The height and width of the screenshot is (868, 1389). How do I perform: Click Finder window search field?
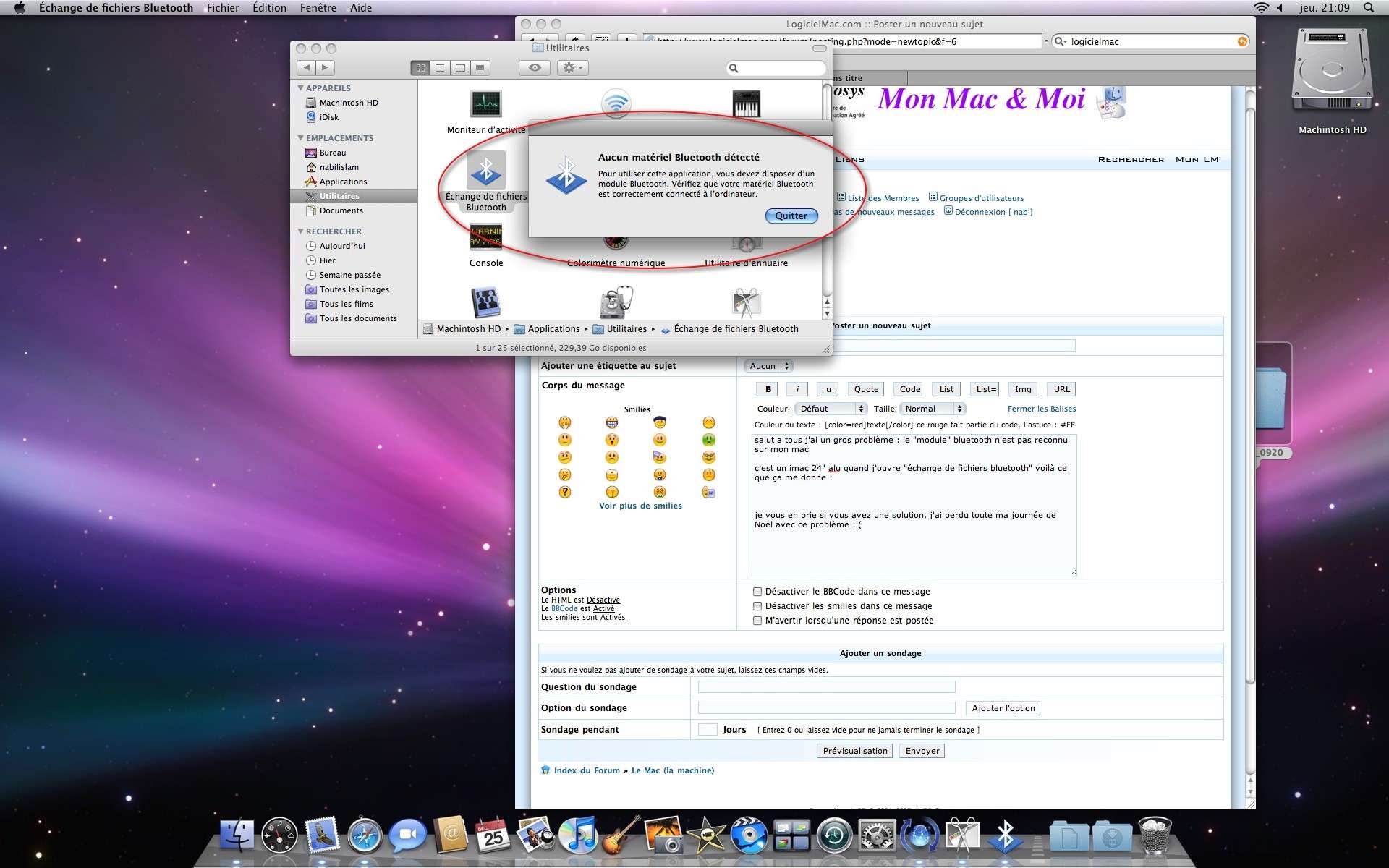[x=776, y=68]
